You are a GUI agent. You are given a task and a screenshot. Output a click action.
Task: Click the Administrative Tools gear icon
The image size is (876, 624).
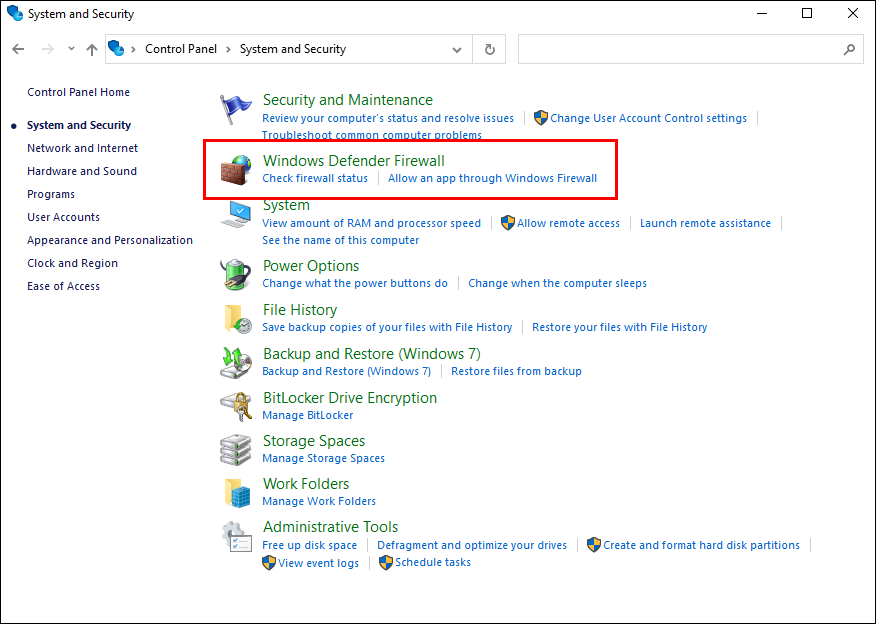236,537
